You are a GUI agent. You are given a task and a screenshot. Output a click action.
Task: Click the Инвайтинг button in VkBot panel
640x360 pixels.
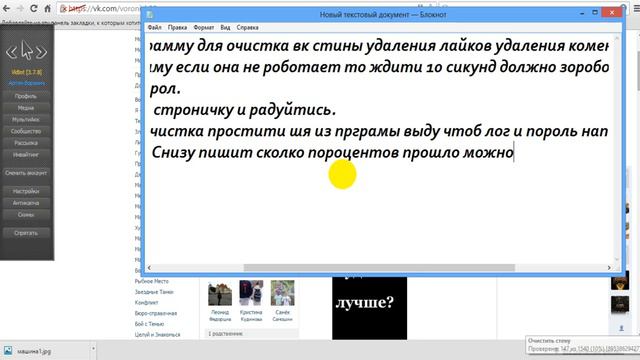point(26,155)
